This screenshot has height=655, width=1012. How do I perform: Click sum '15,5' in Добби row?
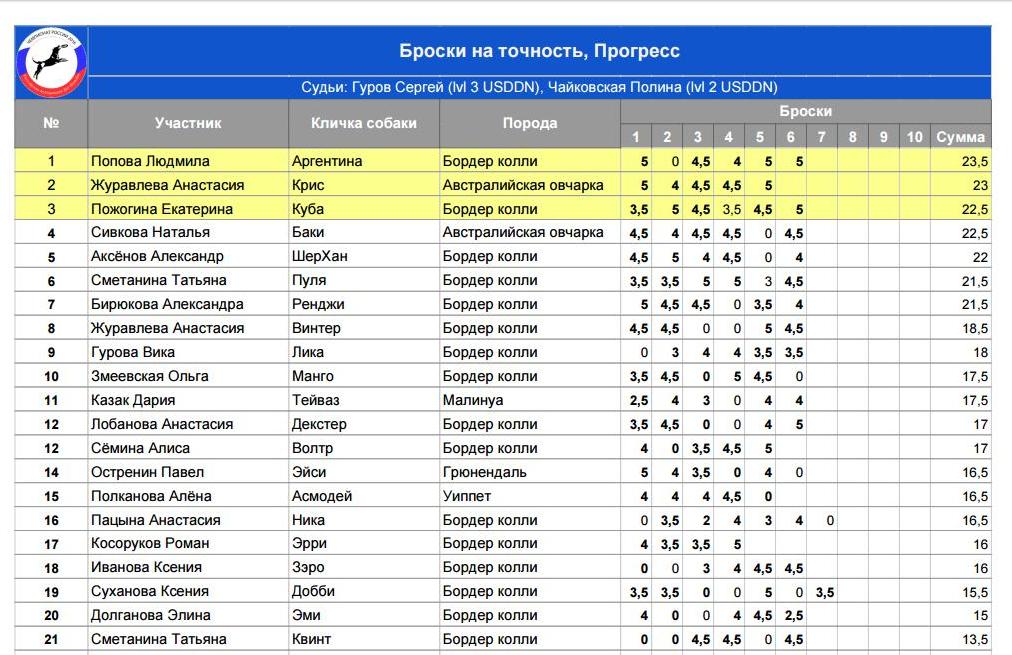(x=975, y=592)
